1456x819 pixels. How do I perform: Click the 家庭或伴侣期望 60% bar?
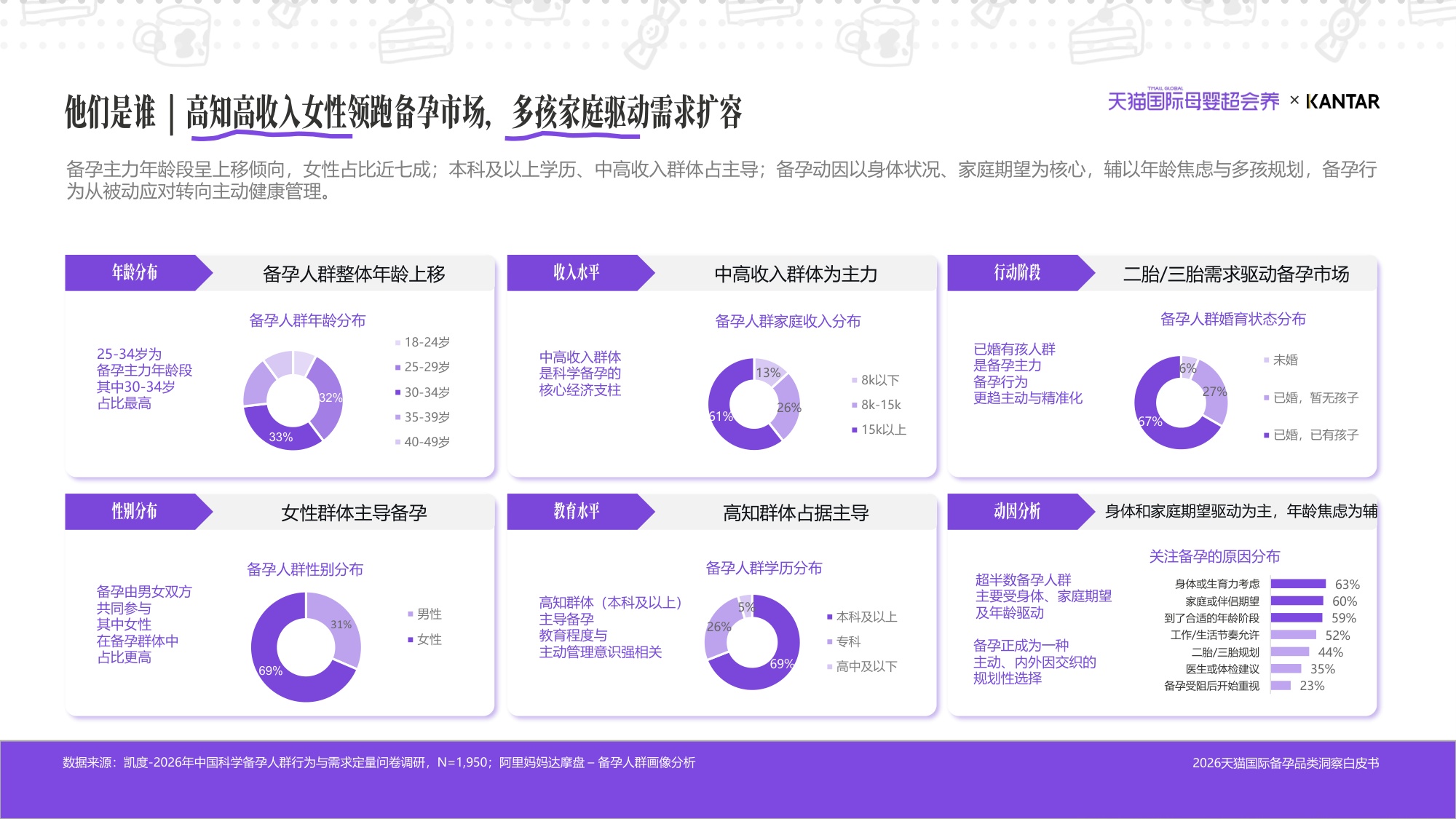pos(1297,601)
